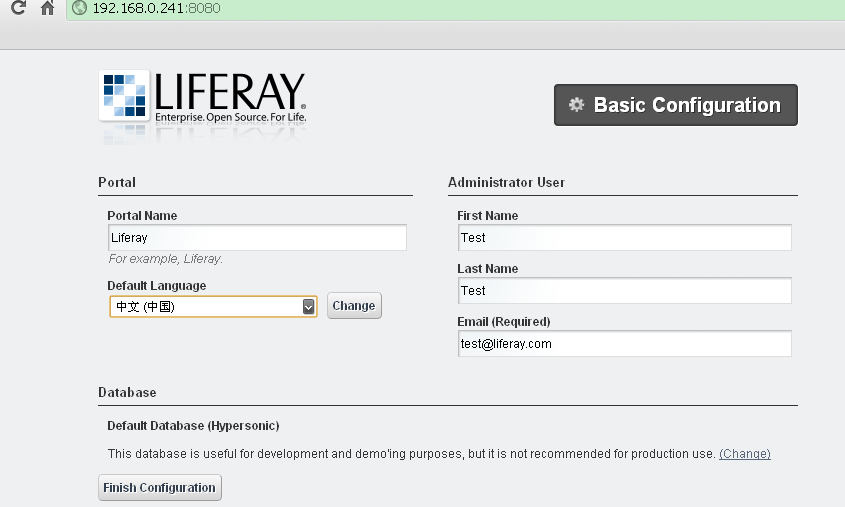The image size is (845, 507).
Task: Click the Finish Configuration button
Action: tap(160, 488)
